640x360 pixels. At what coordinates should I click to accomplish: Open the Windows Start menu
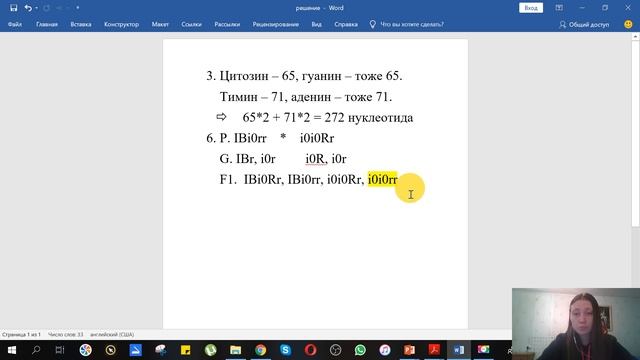tap(12, 350)
